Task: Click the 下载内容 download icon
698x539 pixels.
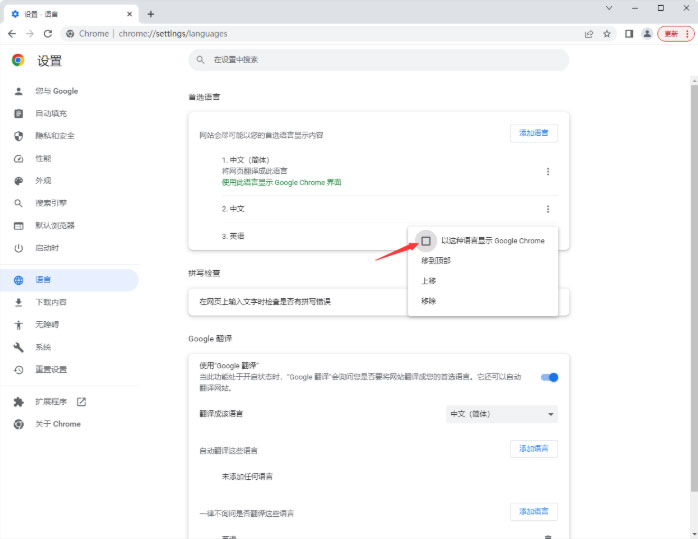Action: (x=19, y=303)
